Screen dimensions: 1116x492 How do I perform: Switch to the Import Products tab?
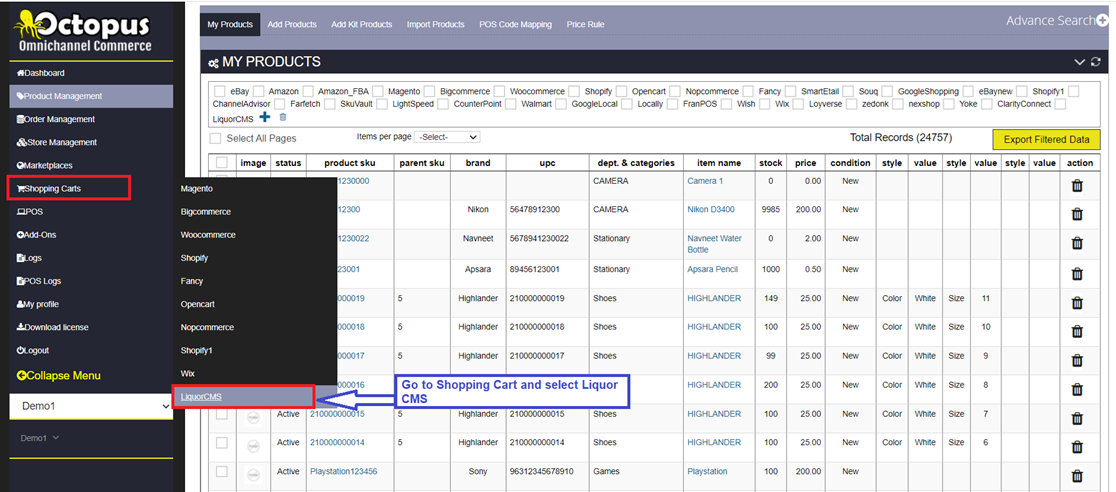[x=436, y=24]
